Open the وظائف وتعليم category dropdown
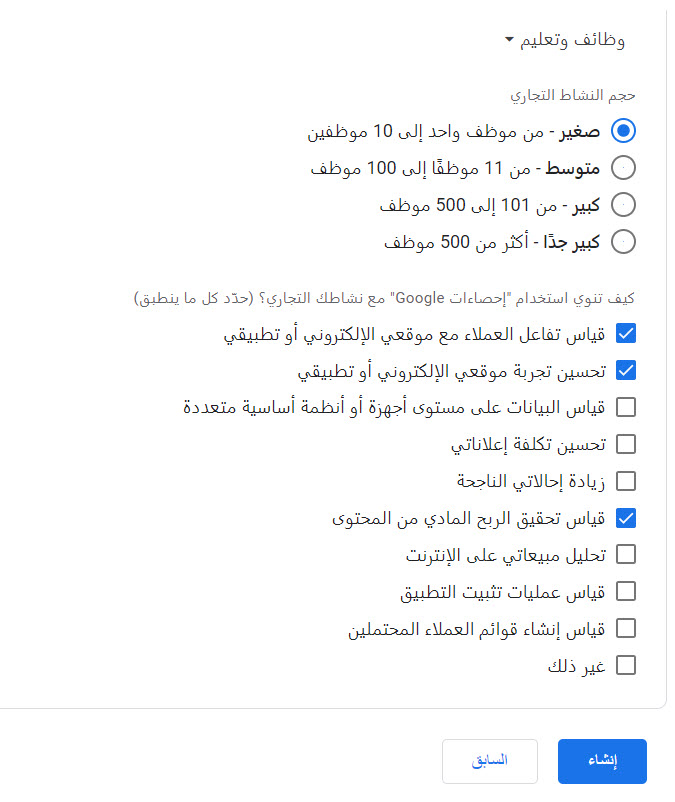This screenshot has height=802, width=675. pyautogui.click(x=566, y=41)
